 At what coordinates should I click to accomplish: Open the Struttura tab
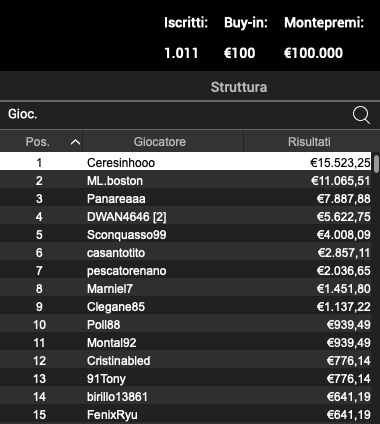tap(239, 87)
